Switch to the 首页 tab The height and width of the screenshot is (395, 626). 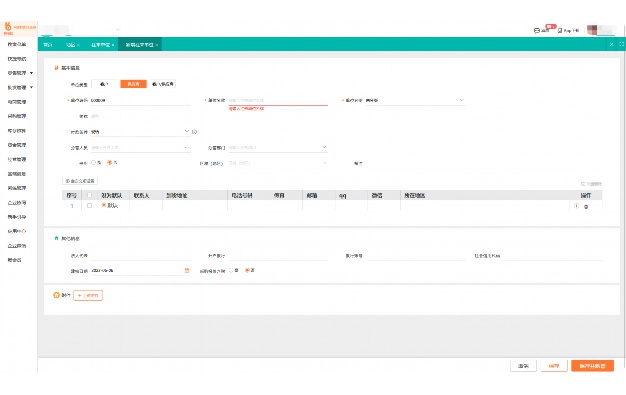pos(48,45)
